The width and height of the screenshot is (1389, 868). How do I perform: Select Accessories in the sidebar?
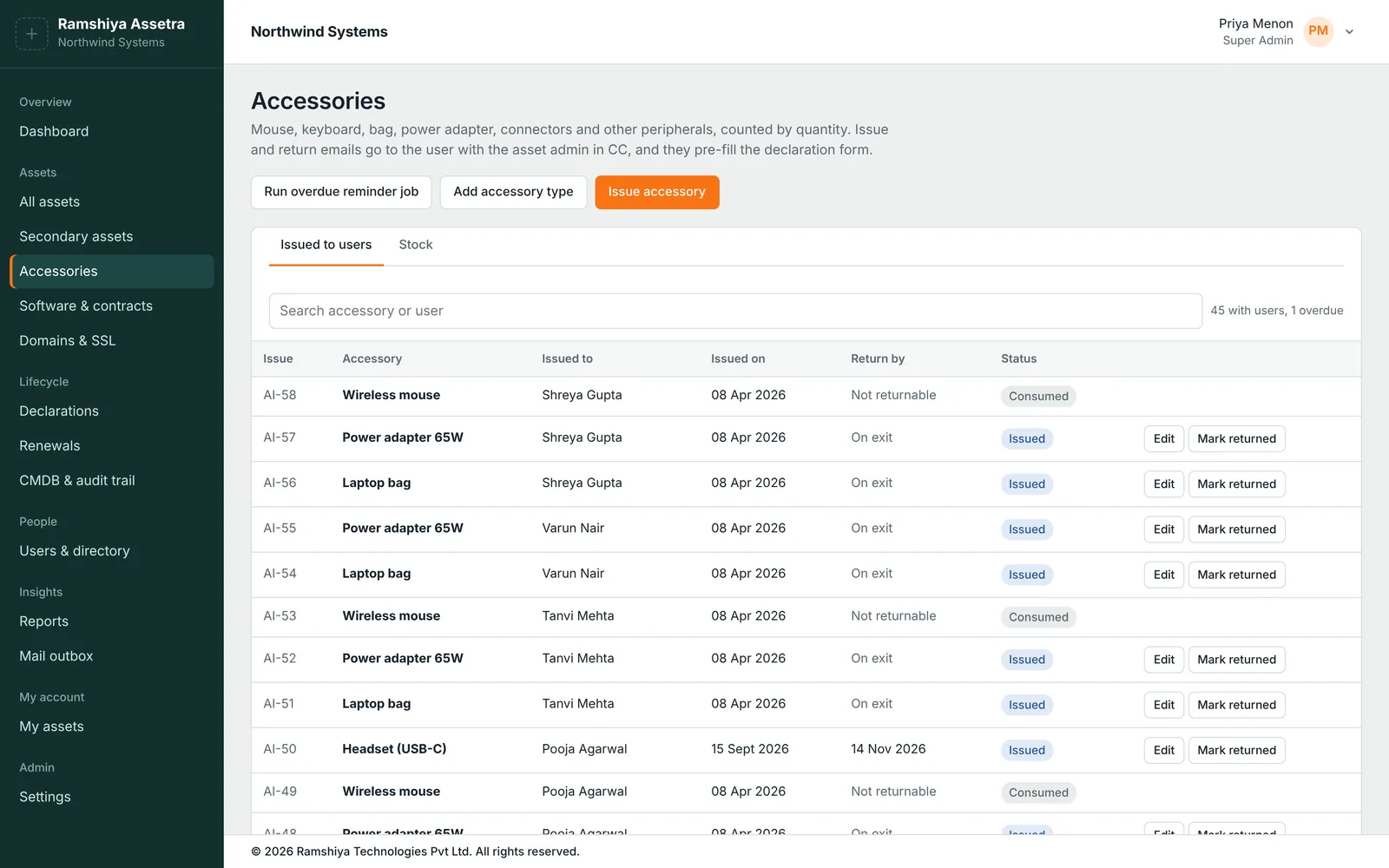pyautogui.click(x=111, y=272)
